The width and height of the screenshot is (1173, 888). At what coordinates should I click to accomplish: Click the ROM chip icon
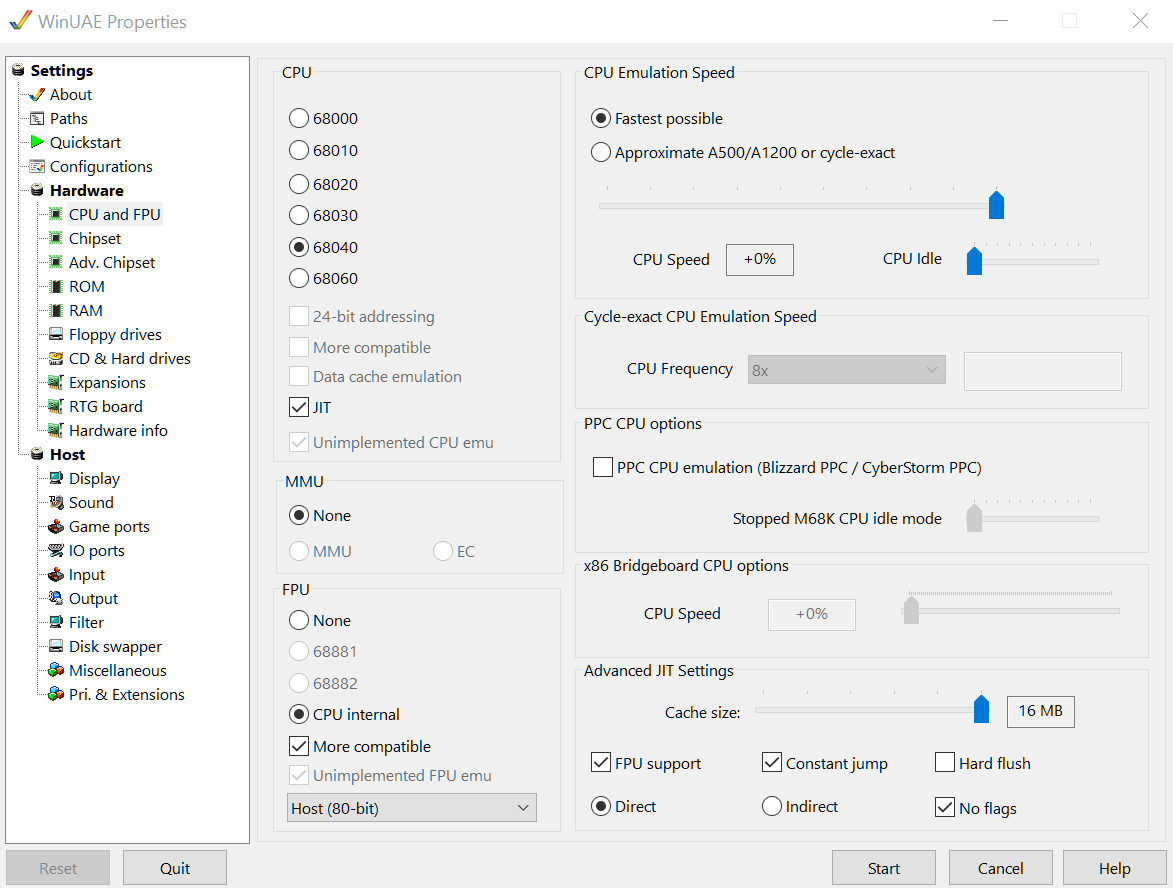55,287
